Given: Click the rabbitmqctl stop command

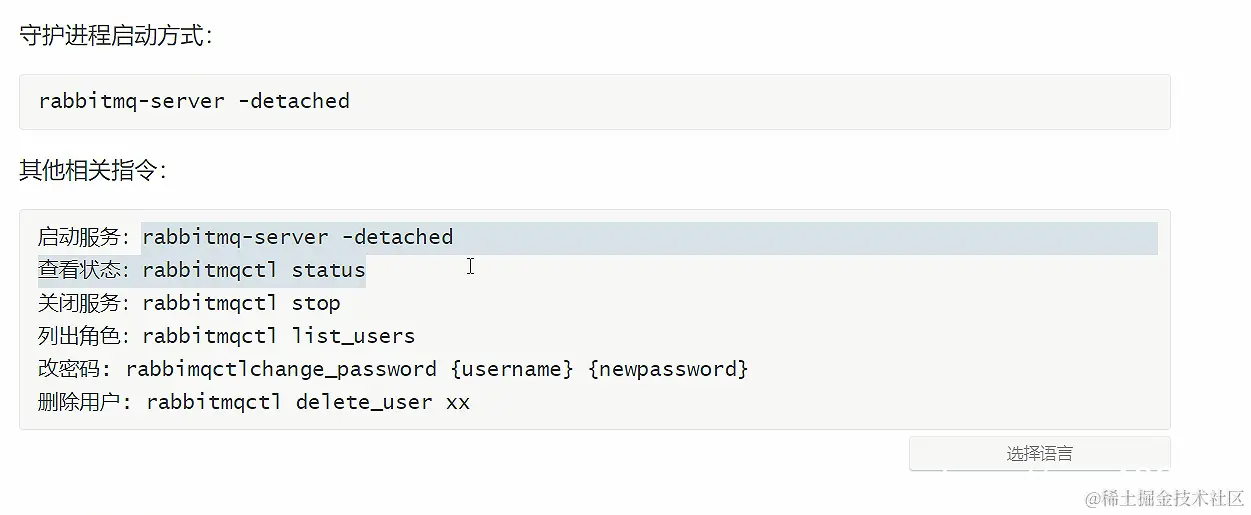Looking at the screenshot, I should [x=241, y=303].
